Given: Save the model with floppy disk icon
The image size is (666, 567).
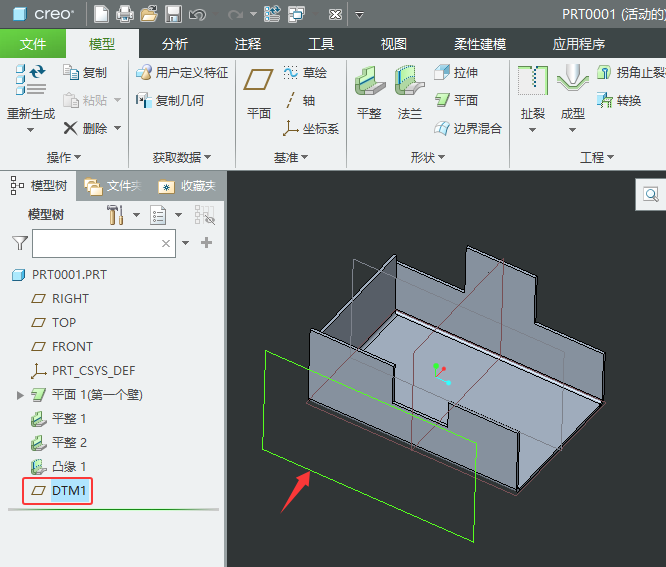Looking at the screenshot, I should point(173,14).
